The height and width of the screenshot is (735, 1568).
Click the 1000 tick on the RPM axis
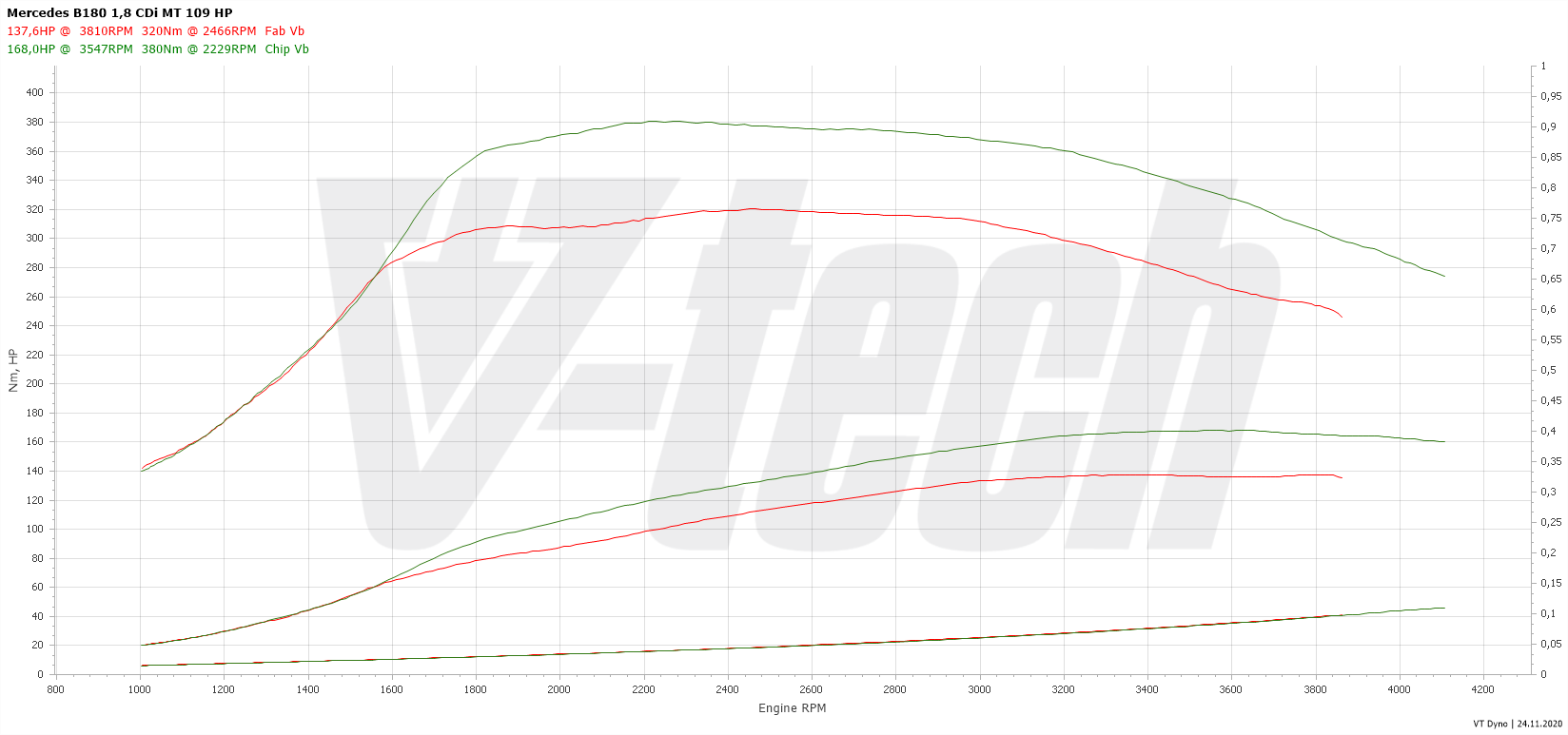coord(140,689)
